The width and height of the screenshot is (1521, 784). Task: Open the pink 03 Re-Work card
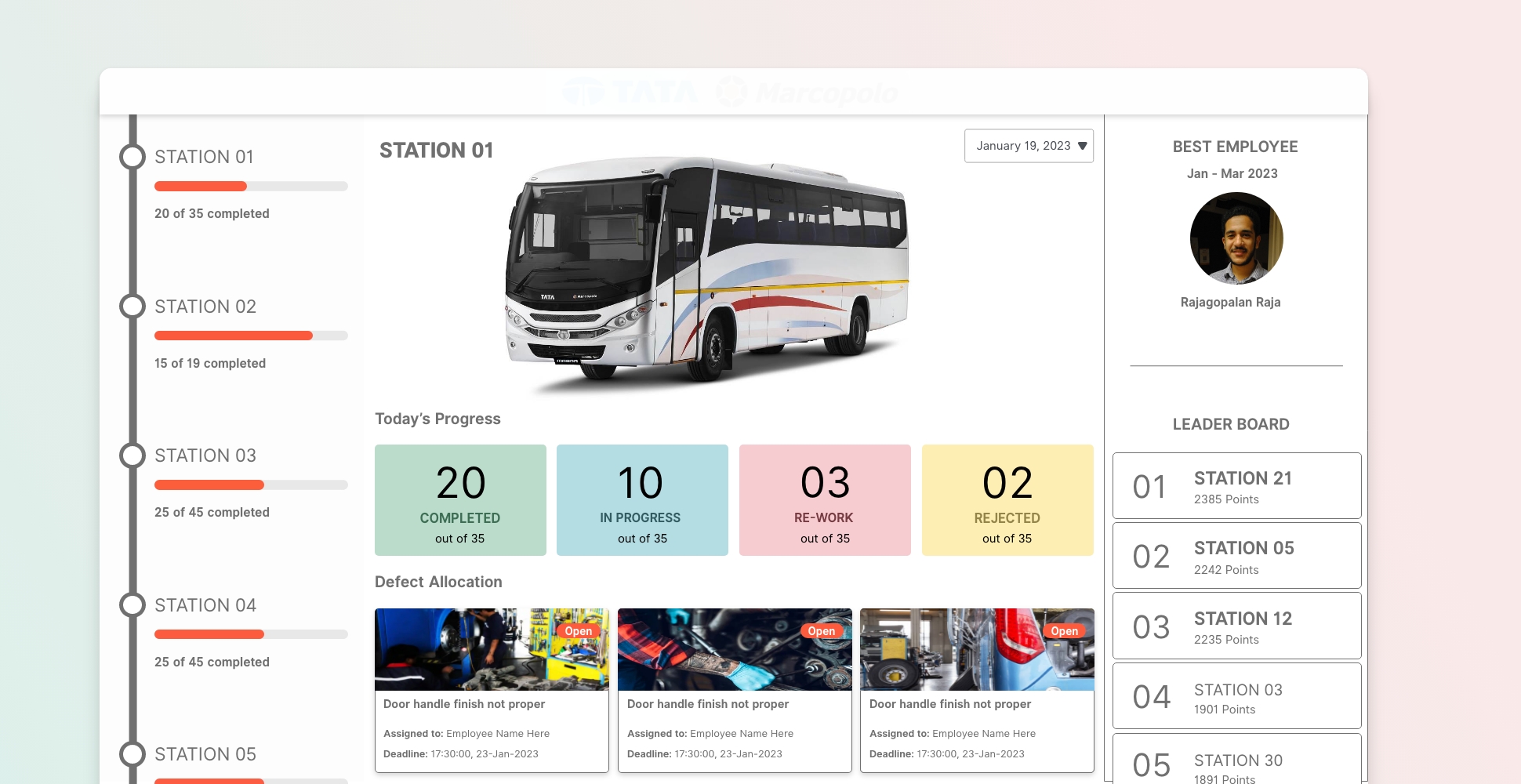(825, 500)
